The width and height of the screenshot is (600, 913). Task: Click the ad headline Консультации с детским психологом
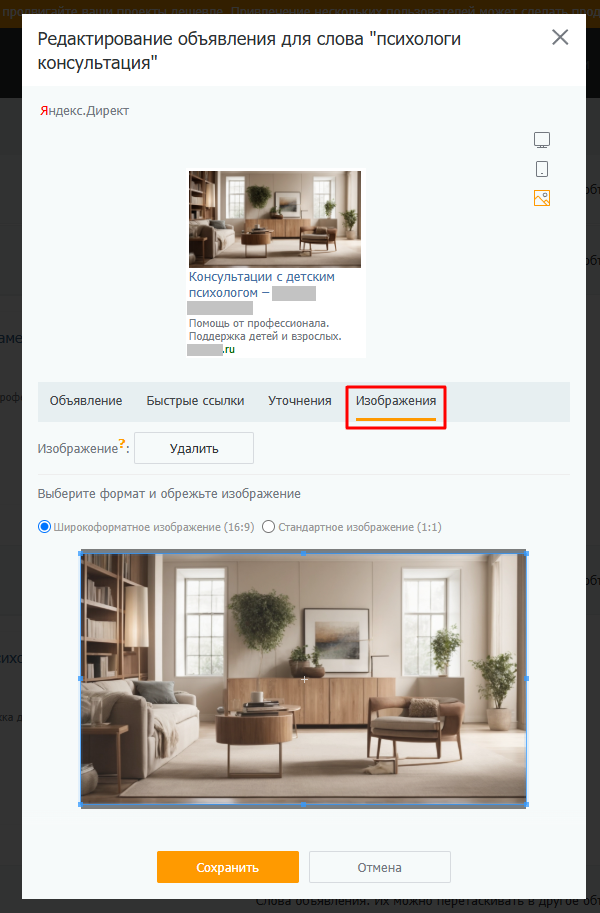(262, 285)
